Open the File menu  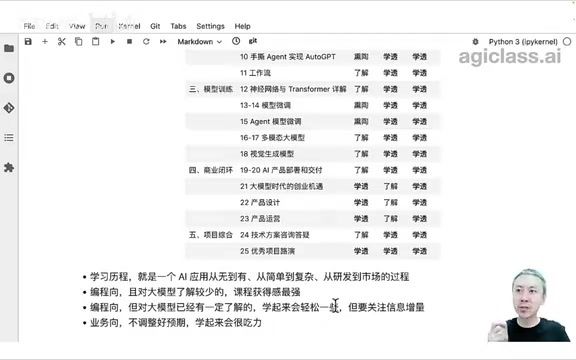tap(29, 26)
